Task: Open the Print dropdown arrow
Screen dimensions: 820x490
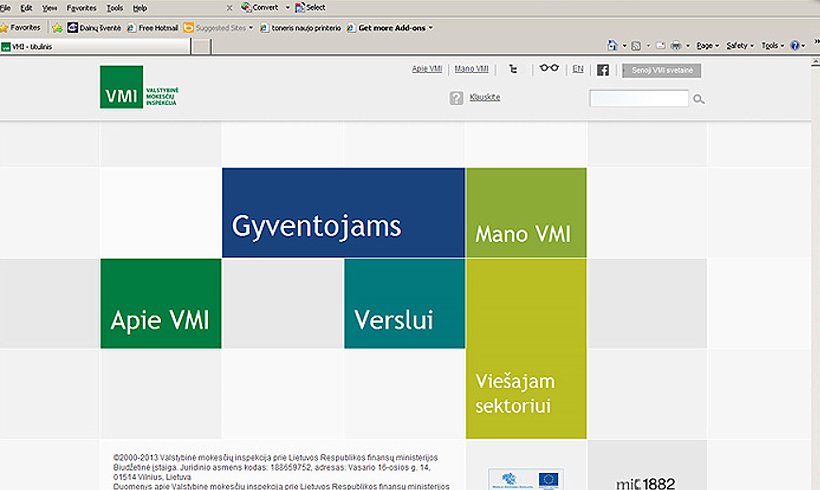Action: pos(688,46)
